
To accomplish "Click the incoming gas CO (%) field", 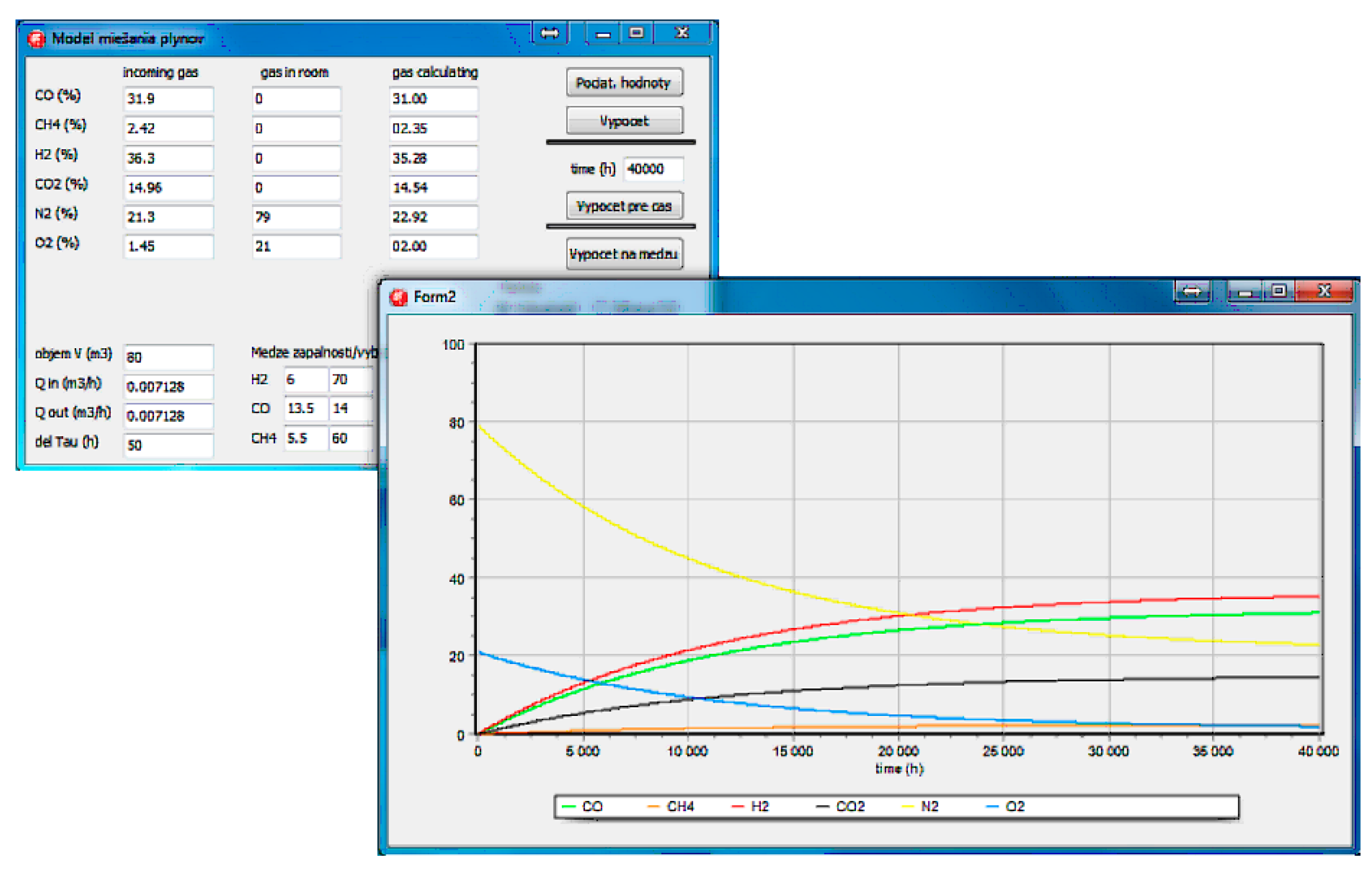I will [x=168, y=99].
